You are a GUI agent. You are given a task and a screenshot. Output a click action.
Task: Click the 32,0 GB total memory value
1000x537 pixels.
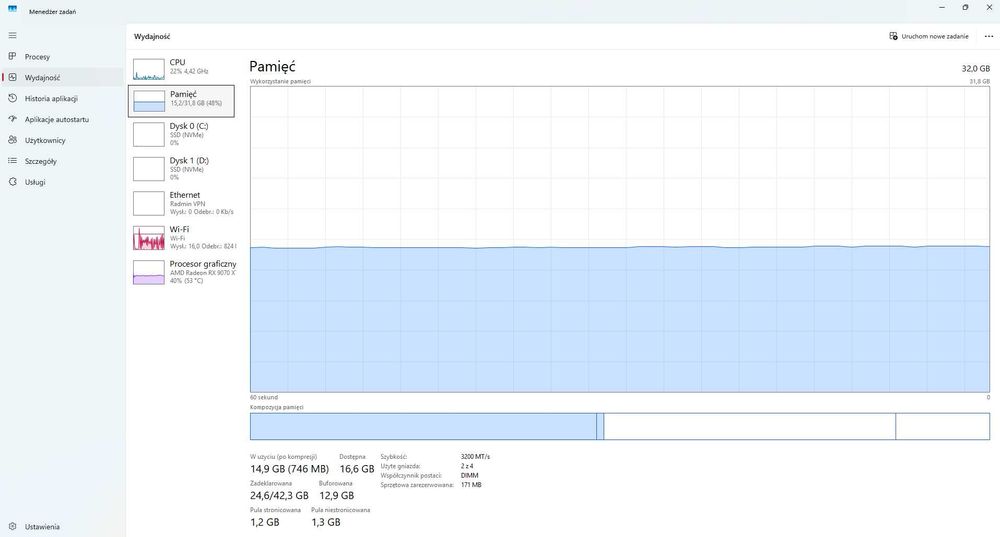click(x=976, y=68)
